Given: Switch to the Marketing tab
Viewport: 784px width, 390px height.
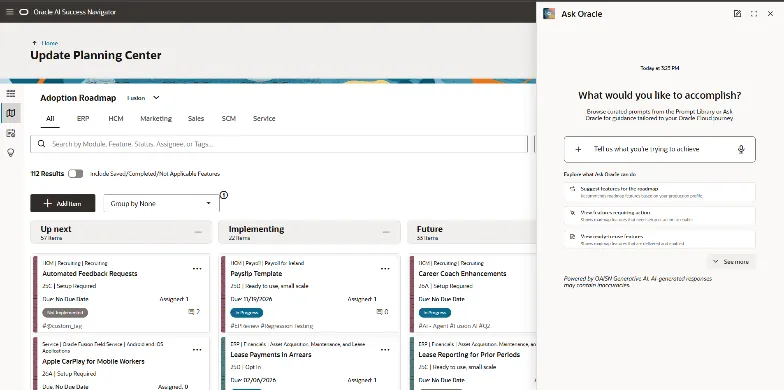Looking at the screenshot, I should tap(156, 118).
